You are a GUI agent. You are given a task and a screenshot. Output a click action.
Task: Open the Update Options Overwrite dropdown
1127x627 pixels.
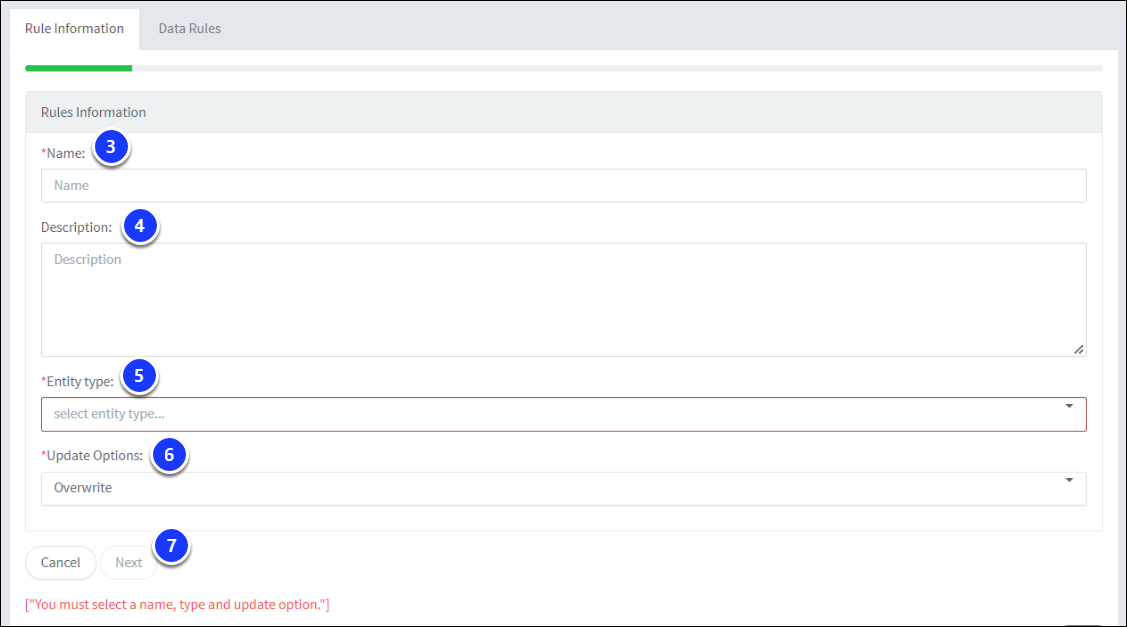coord(564,488)
